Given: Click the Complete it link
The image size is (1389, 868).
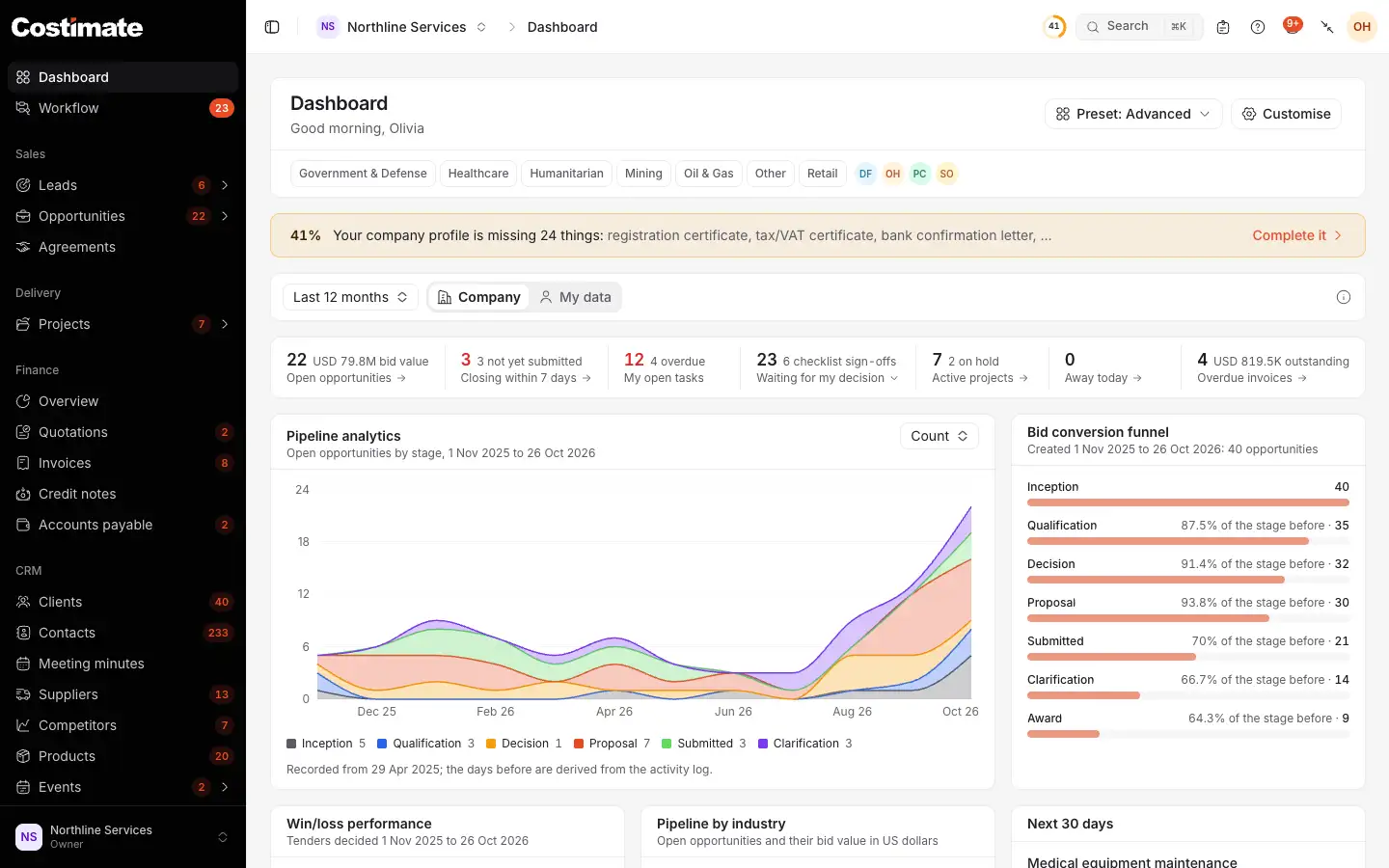Looking at the screenshot, I should tap(1297, 235).
